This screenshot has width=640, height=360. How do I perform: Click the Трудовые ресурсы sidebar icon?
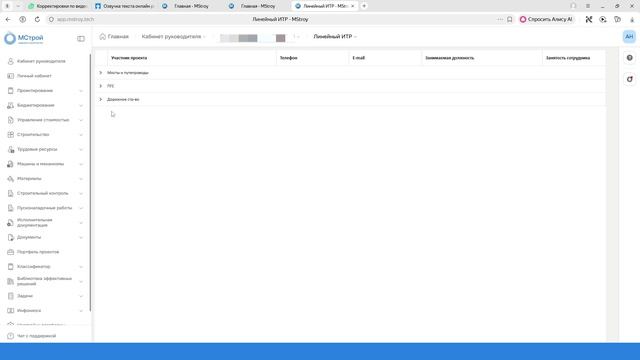coord(11,149)
